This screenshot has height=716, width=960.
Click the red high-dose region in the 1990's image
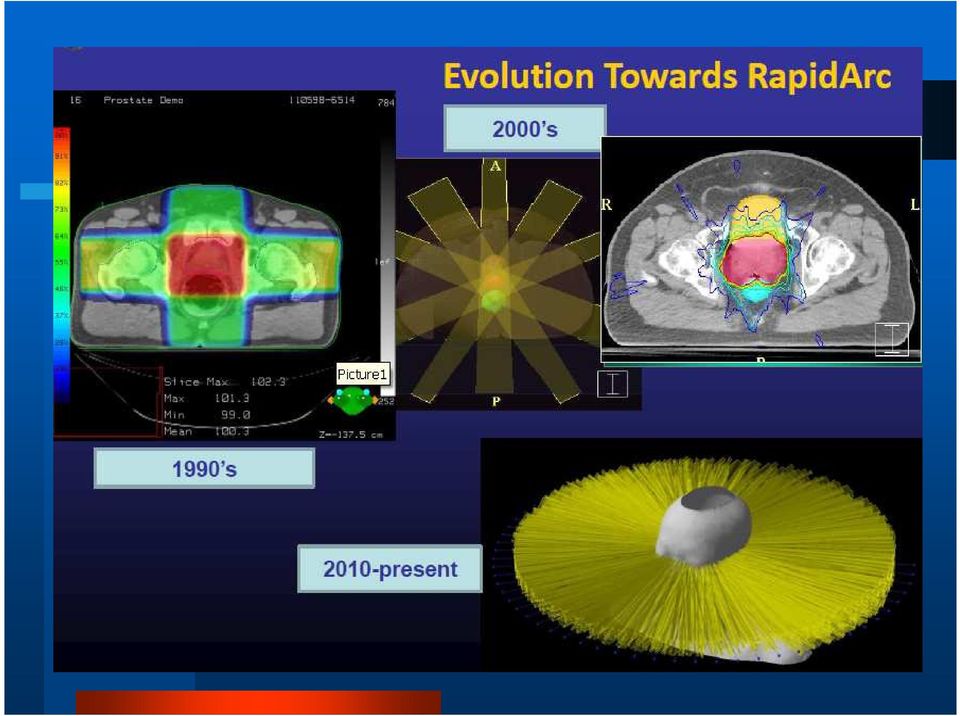pyautogui.click(x=206, y=266)
